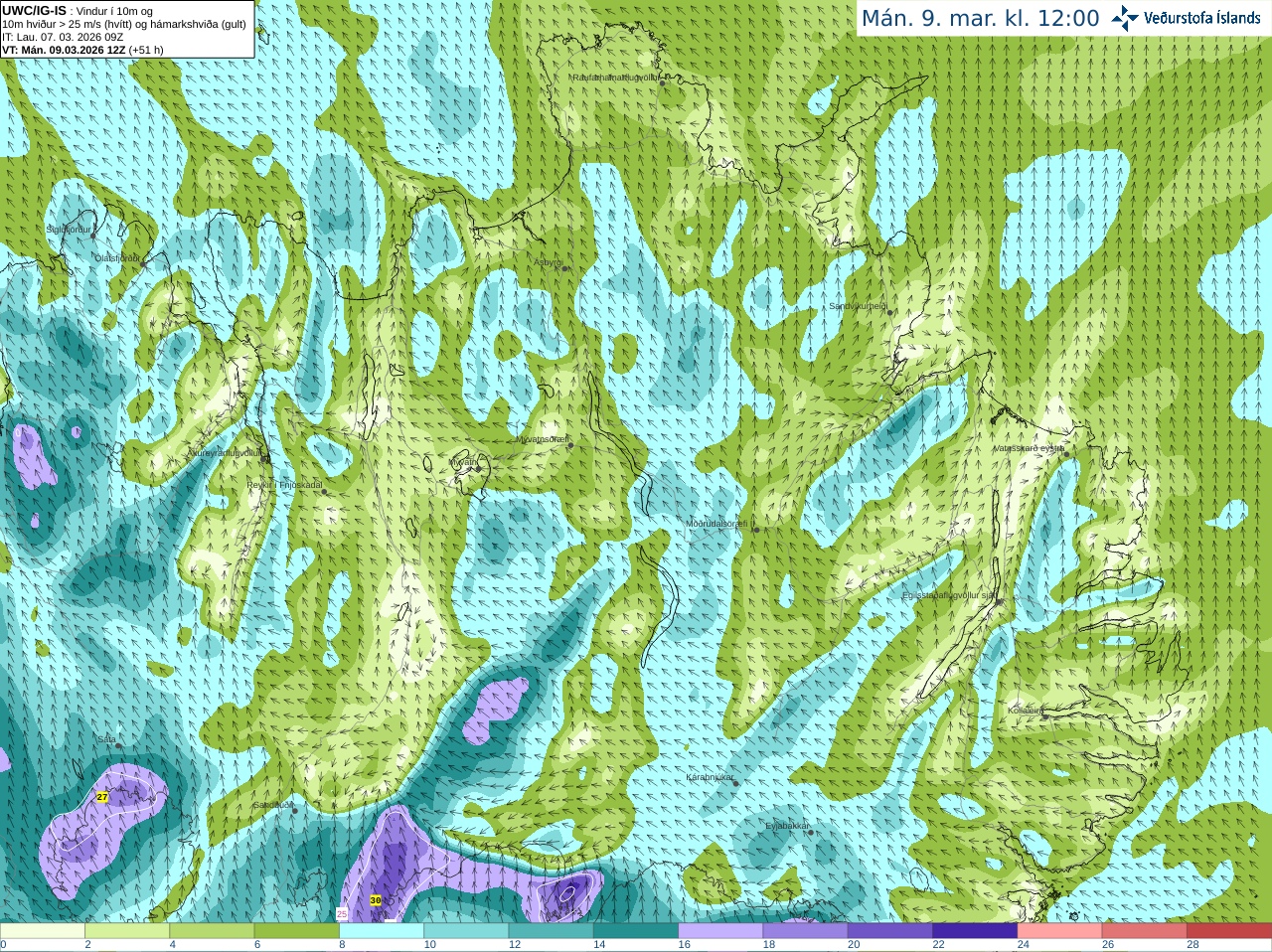Image resolution: width=1272 pixels, height=952 pixels.
Task: Click the yellow 27 gust marker
Action: click(x=102, y=797)
